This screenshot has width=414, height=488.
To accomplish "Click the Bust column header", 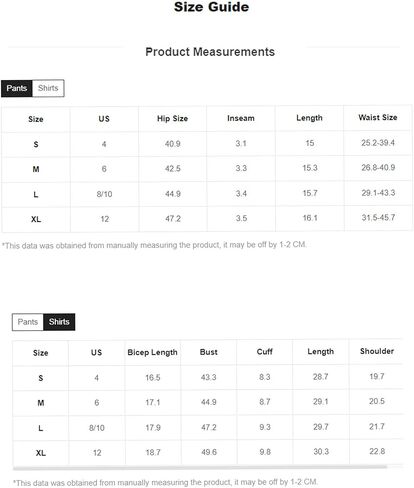I will point(209,352).
